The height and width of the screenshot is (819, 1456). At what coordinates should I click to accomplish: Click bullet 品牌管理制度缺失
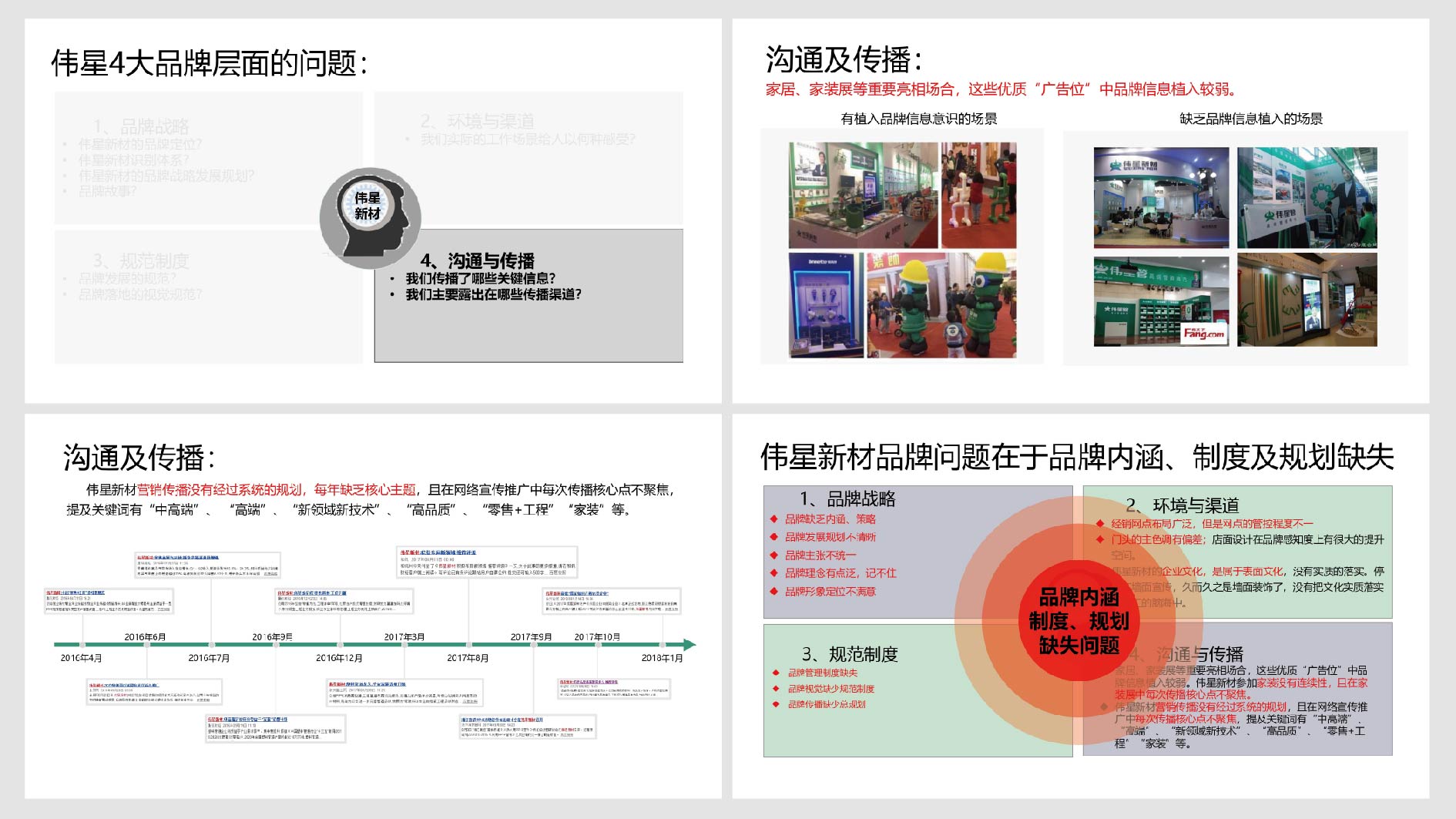point(823,673)
